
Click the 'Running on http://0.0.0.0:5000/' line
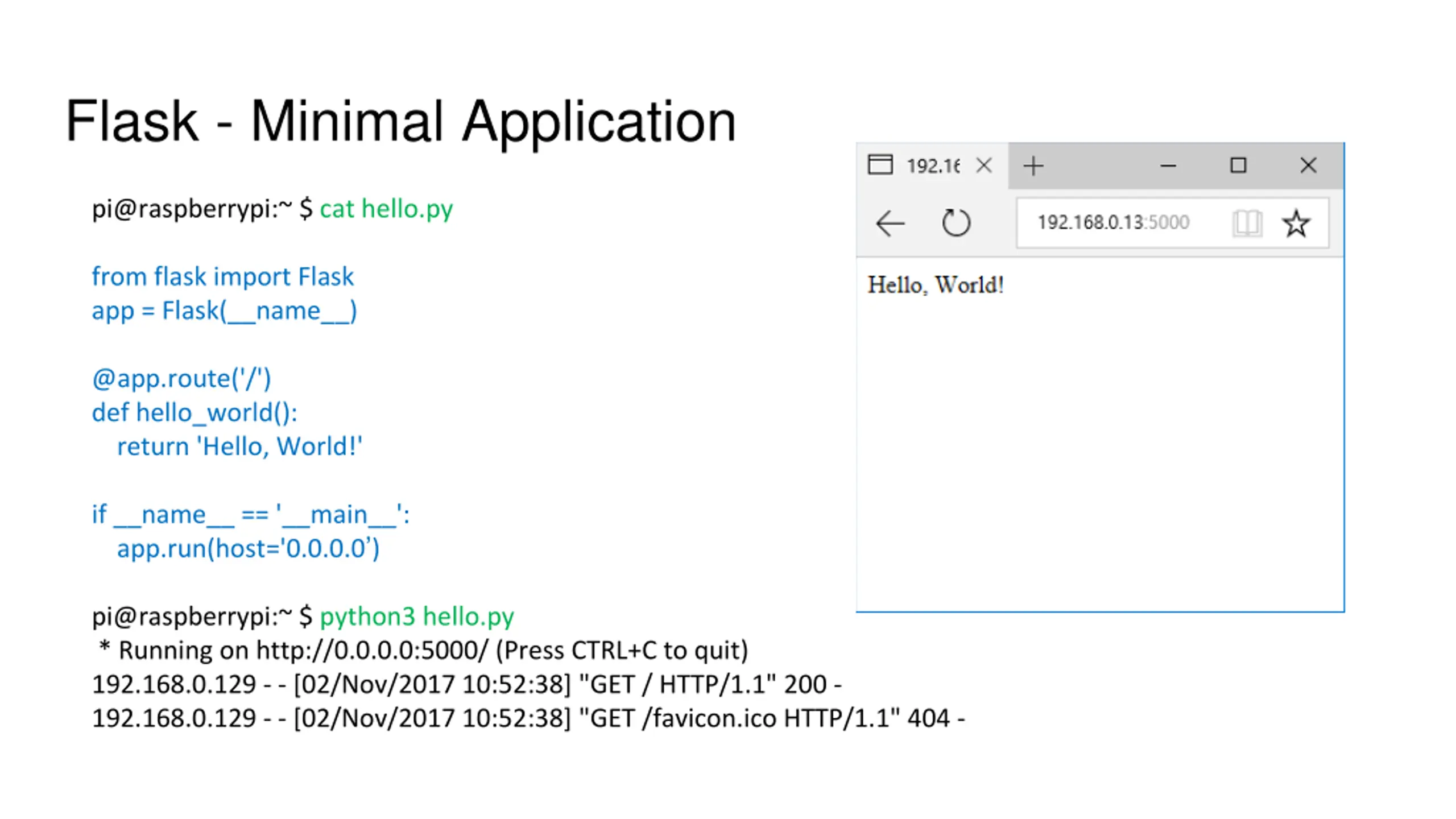click(x=423, y=651)
